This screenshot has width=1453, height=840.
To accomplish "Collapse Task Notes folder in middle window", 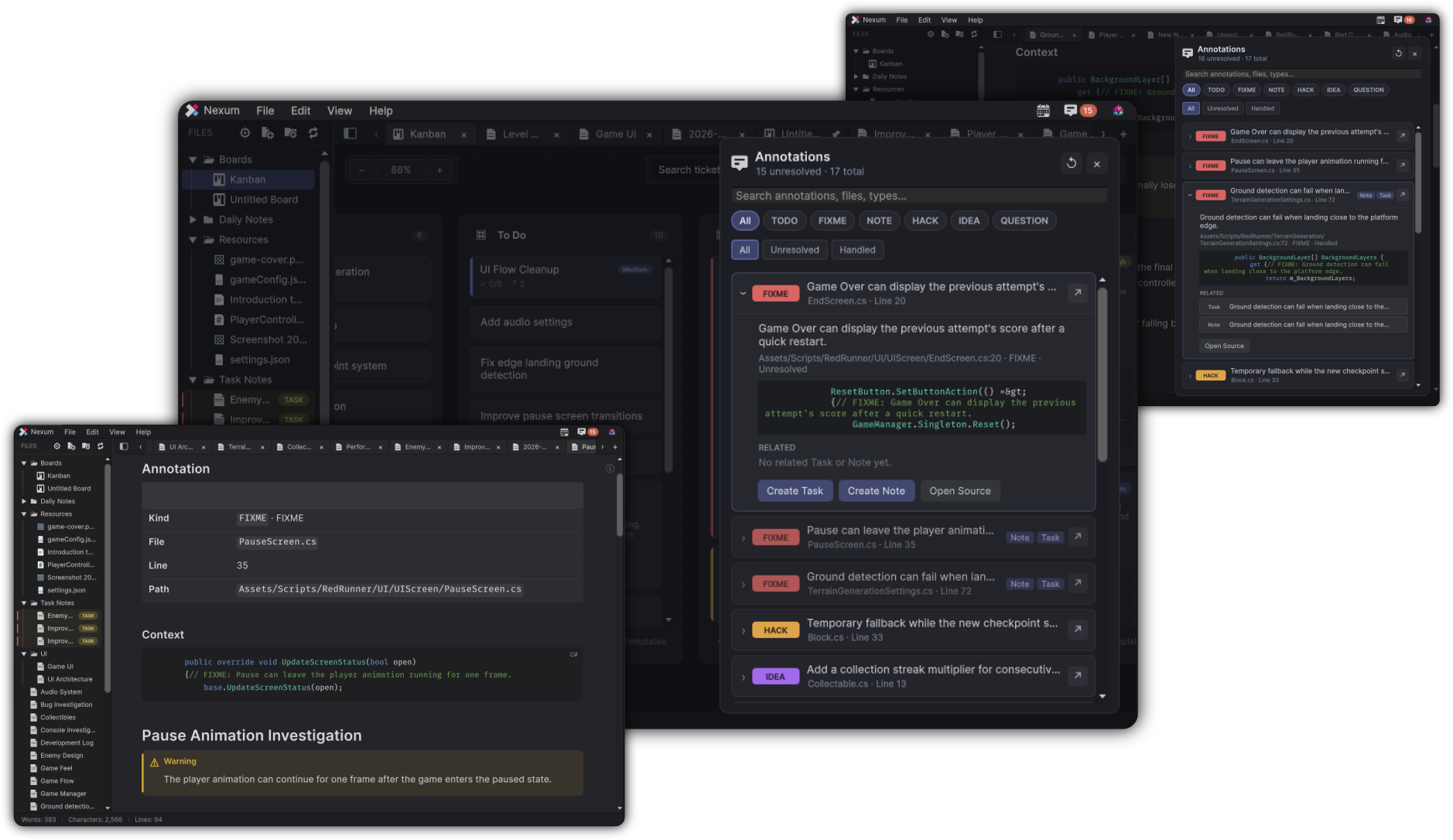I will pos(193,380).
